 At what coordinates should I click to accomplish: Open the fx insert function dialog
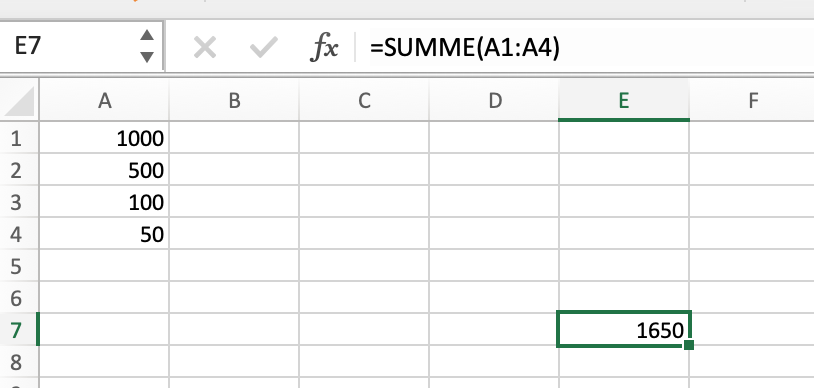point(324,48)
